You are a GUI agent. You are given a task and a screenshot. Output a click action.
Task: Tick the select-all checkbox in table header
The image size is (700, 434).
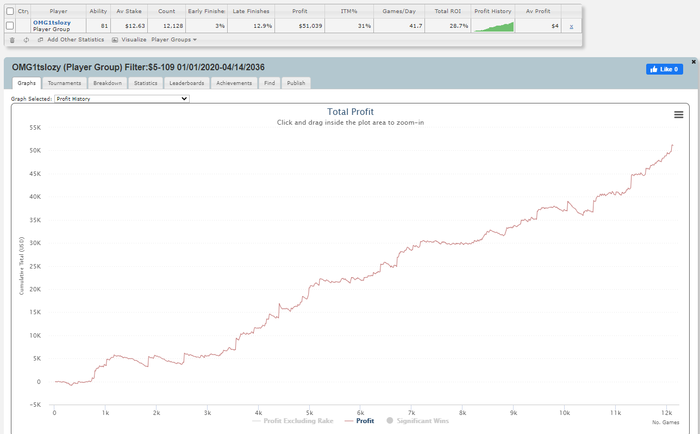coord(10,11)
